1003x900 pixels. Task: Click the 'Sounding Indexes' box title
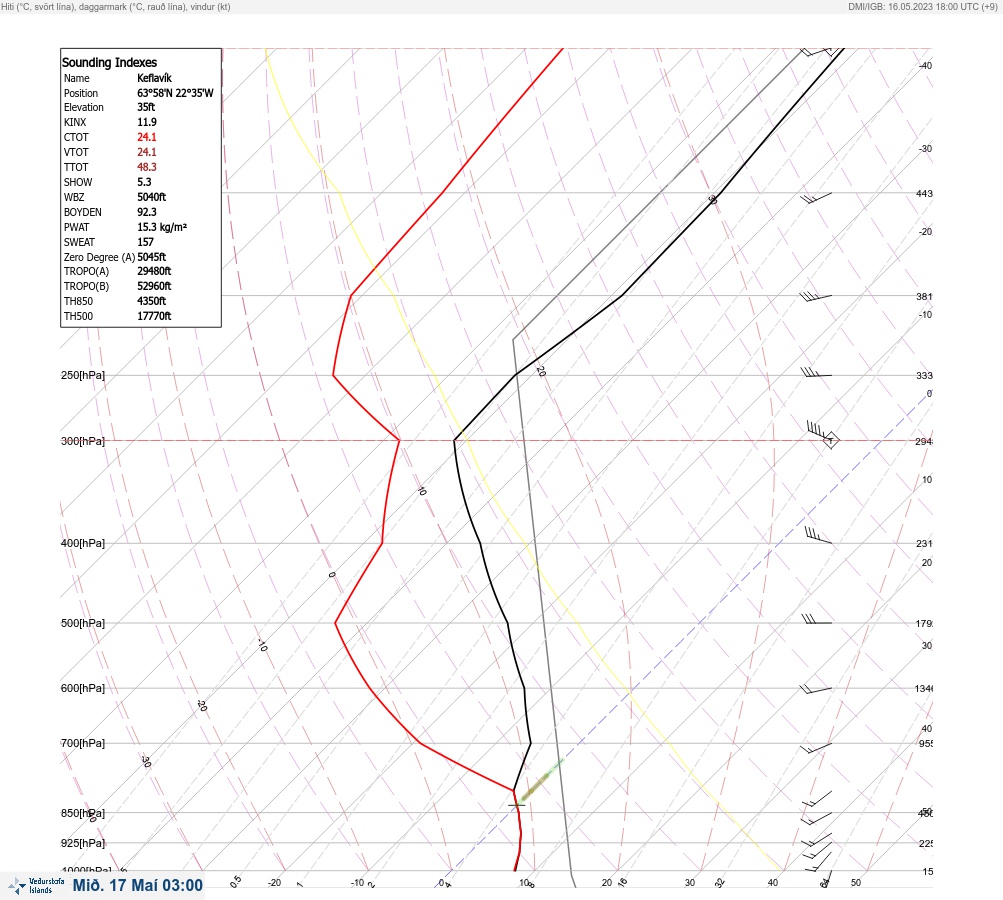[109, 62]
